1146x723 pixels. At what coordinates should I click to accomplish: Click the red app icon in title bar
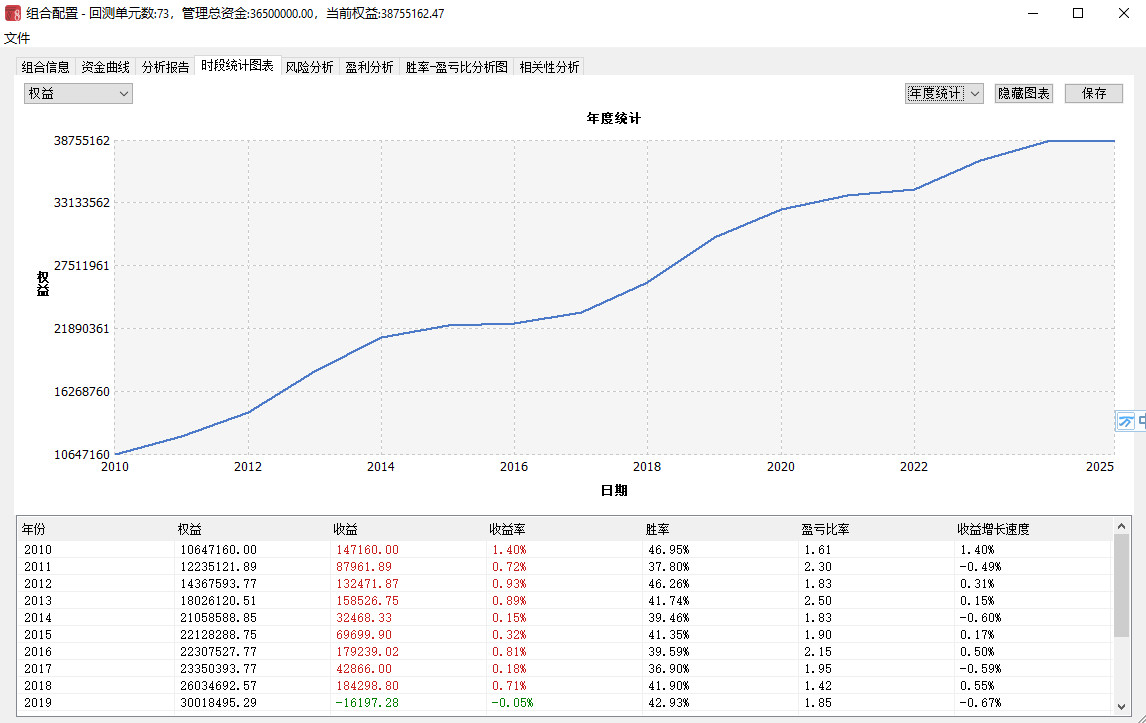(12, 14)
